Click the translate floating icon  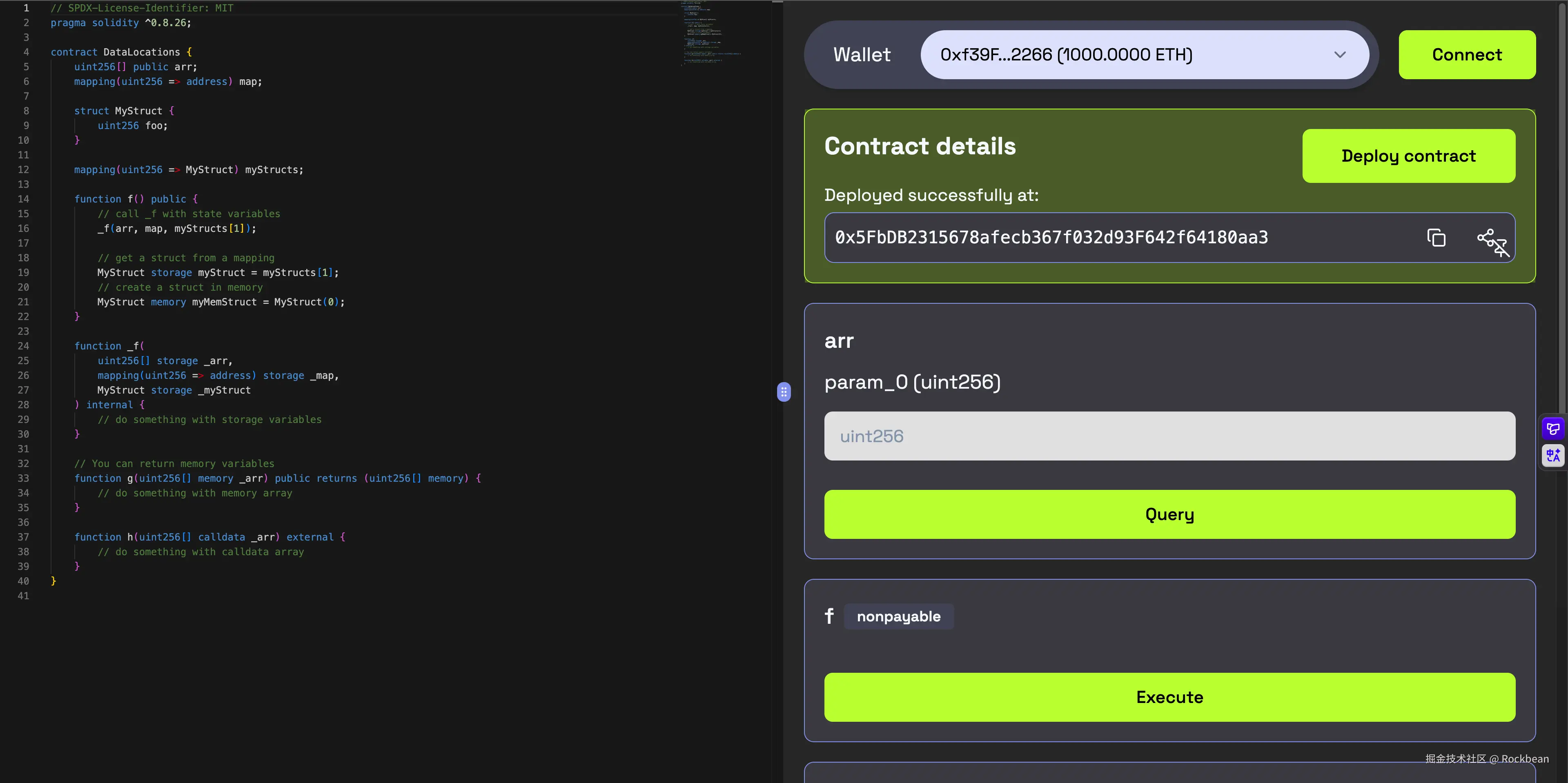(x=1553, y=455)
